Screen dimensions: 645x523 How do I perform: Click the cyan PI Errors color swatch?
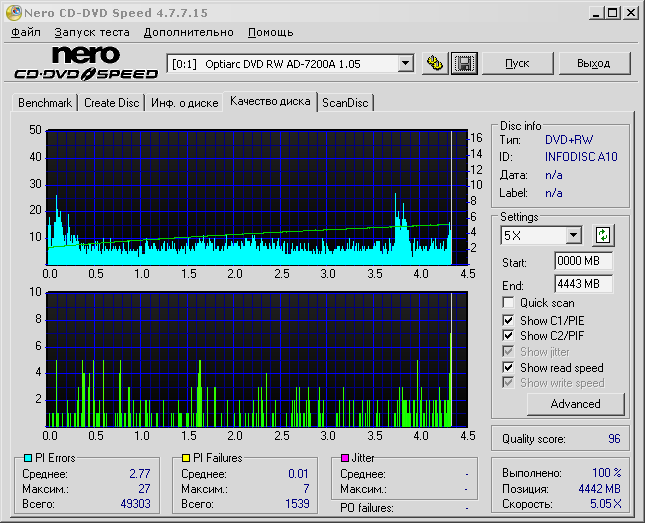point(28,458)
